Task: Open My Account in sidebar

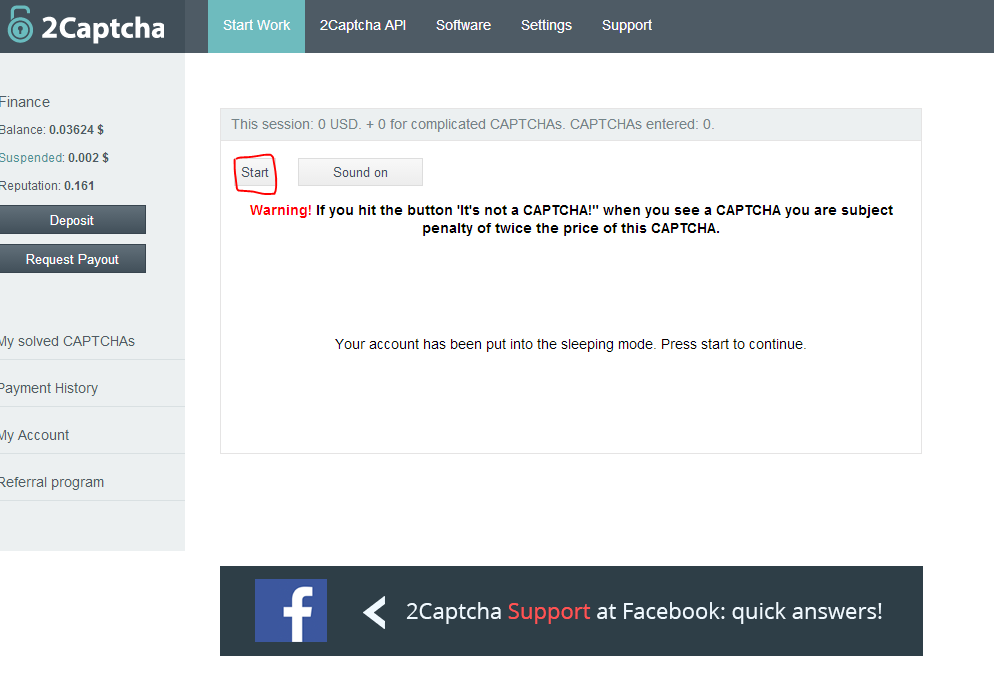Action: tap(34, 435)
